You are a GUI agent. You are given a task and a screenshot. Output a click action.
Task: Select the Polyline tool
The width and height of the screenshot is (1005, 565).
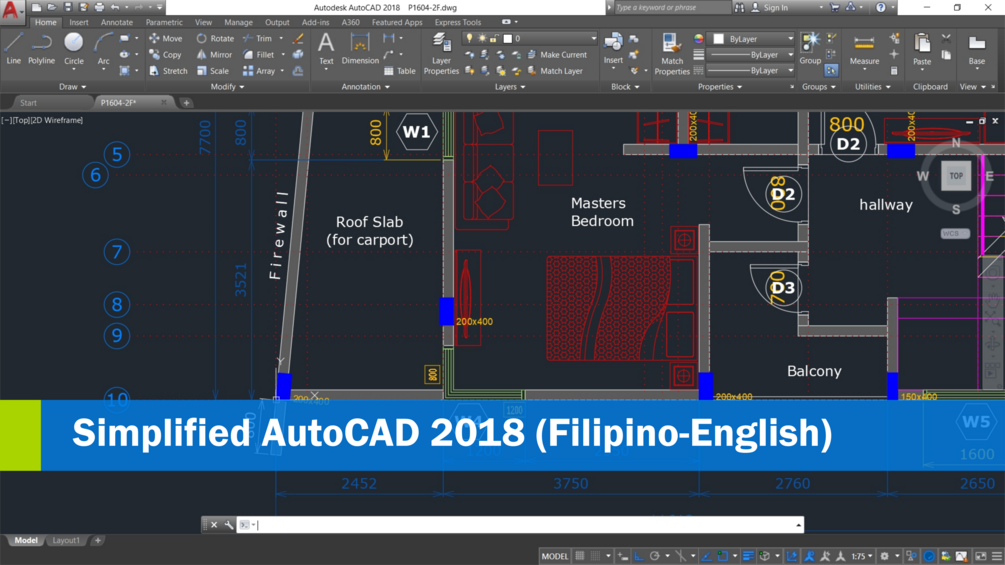(41, 49)
